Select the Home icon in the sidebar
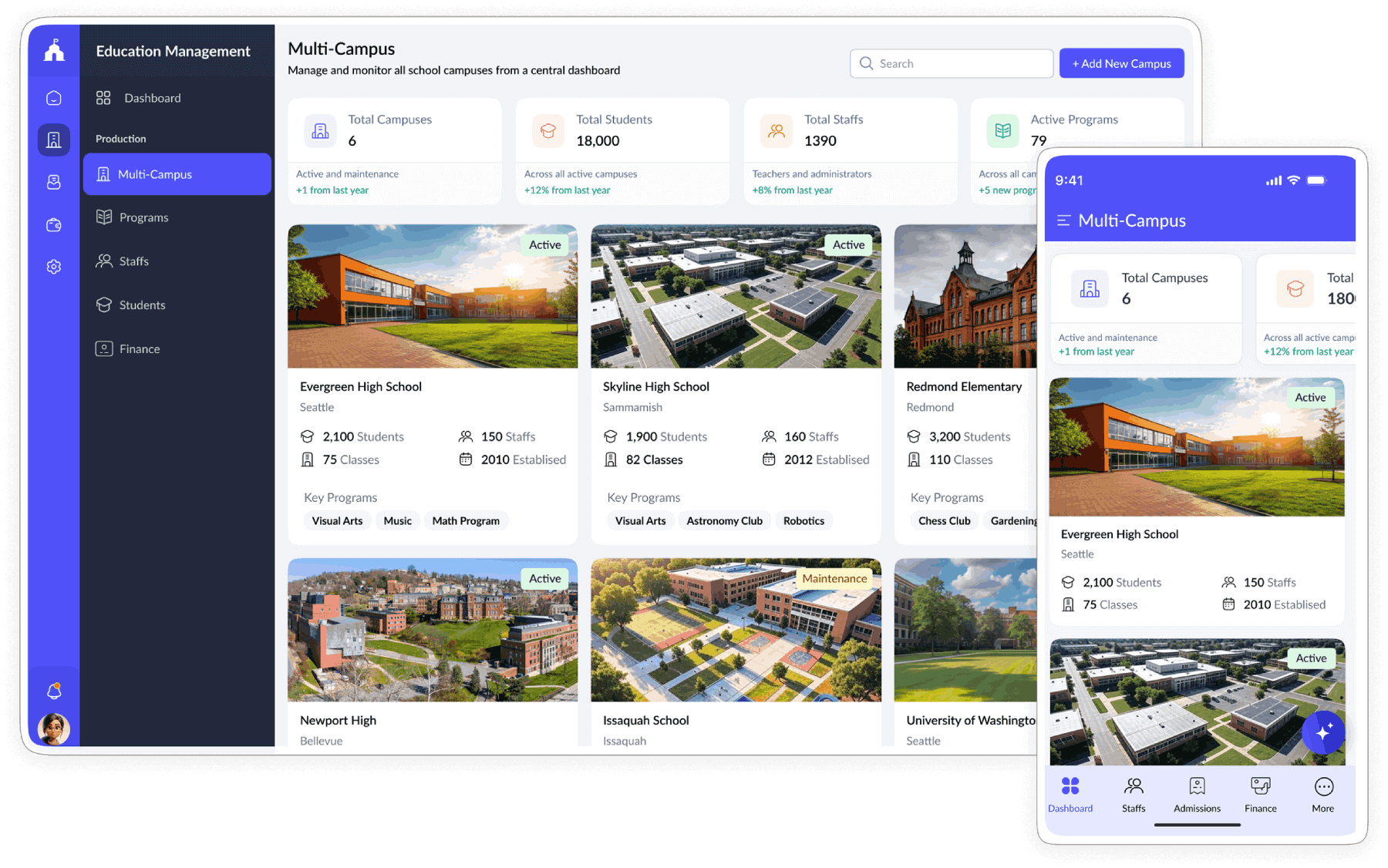The height and width of the screenshot is (868, 1388). (x=53, y=97)
